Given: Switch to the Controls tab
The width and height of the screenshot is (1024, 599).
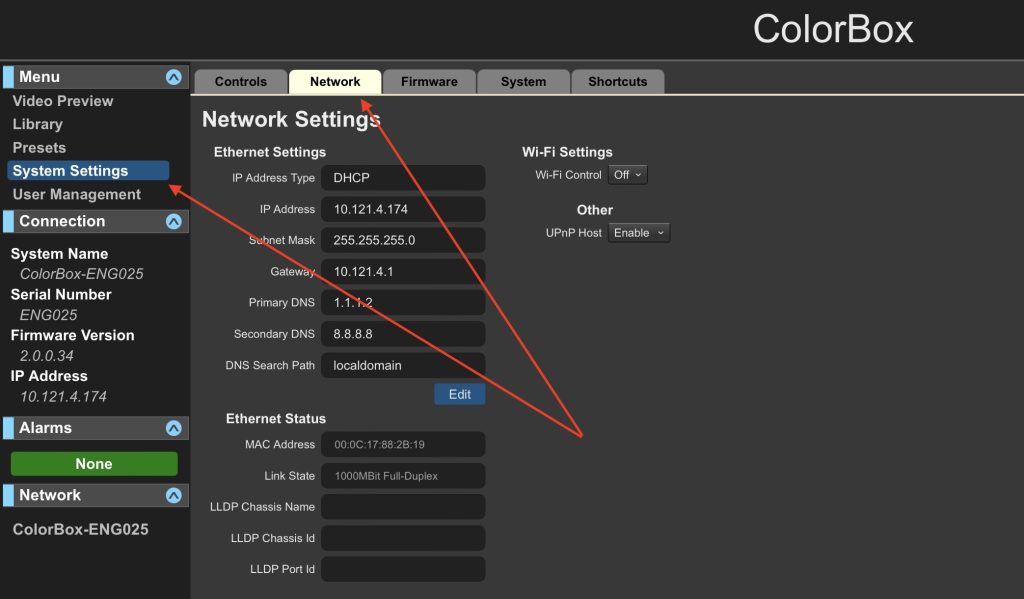Looking at the screenshot, I should [241, 82].
